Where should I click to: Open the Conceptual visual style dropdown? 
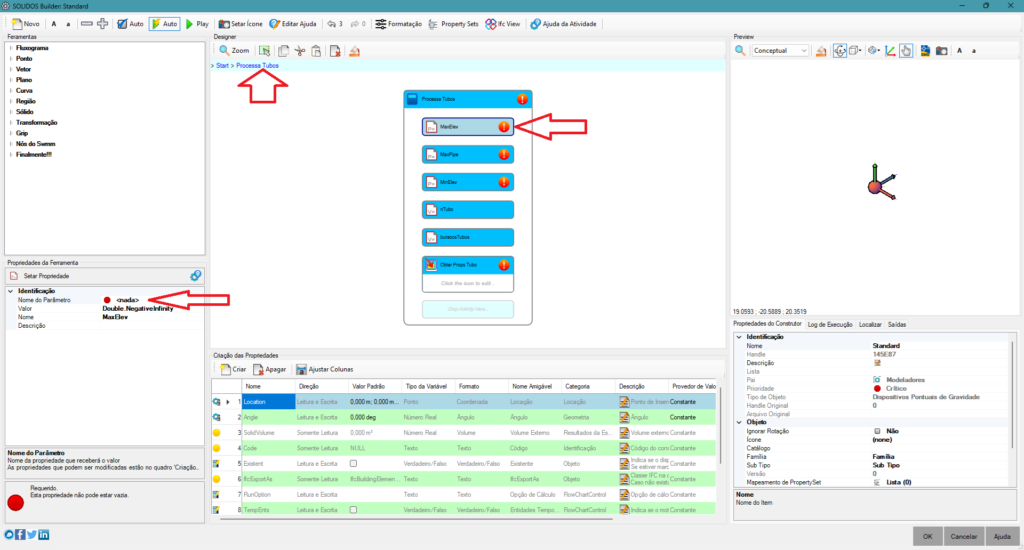coord(780,50)
